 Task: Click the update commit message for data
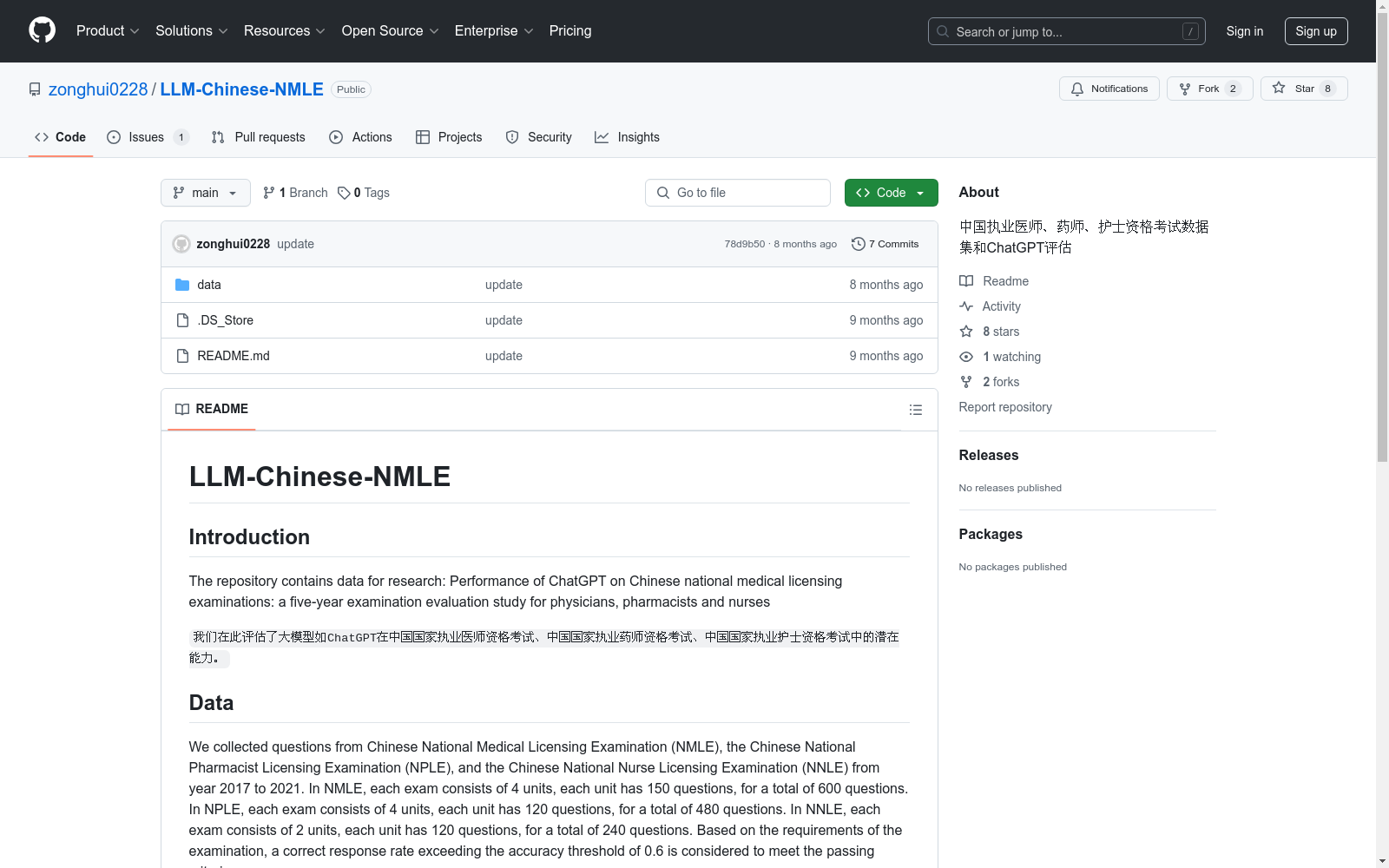tap(504, 285)
